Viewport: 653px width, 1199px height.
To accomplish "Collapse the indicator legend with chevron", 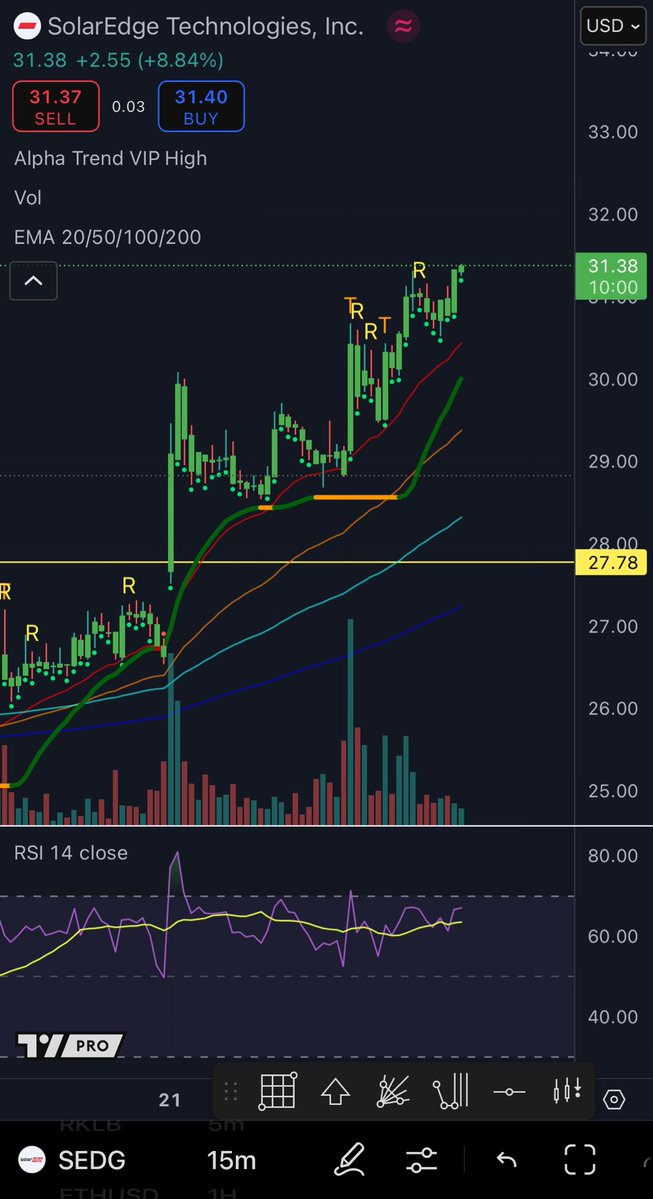I will [x=34, y=281].
